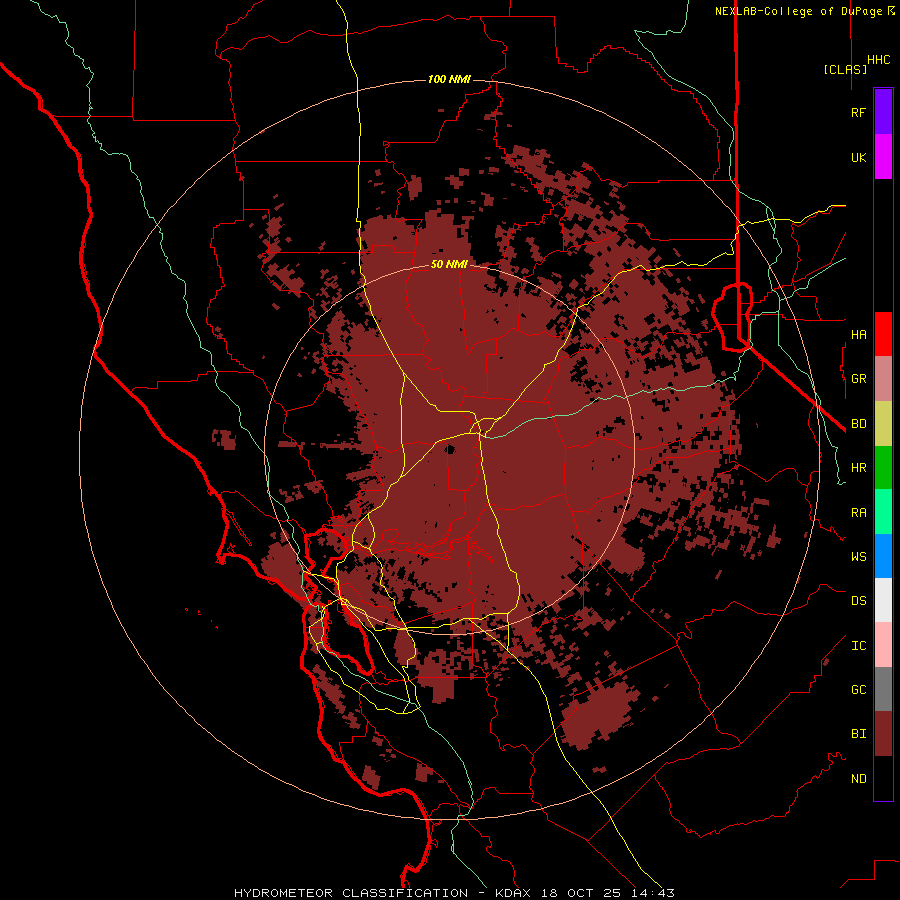Click the BD legend label
The image size is (900, 900).
coord(858,424)
